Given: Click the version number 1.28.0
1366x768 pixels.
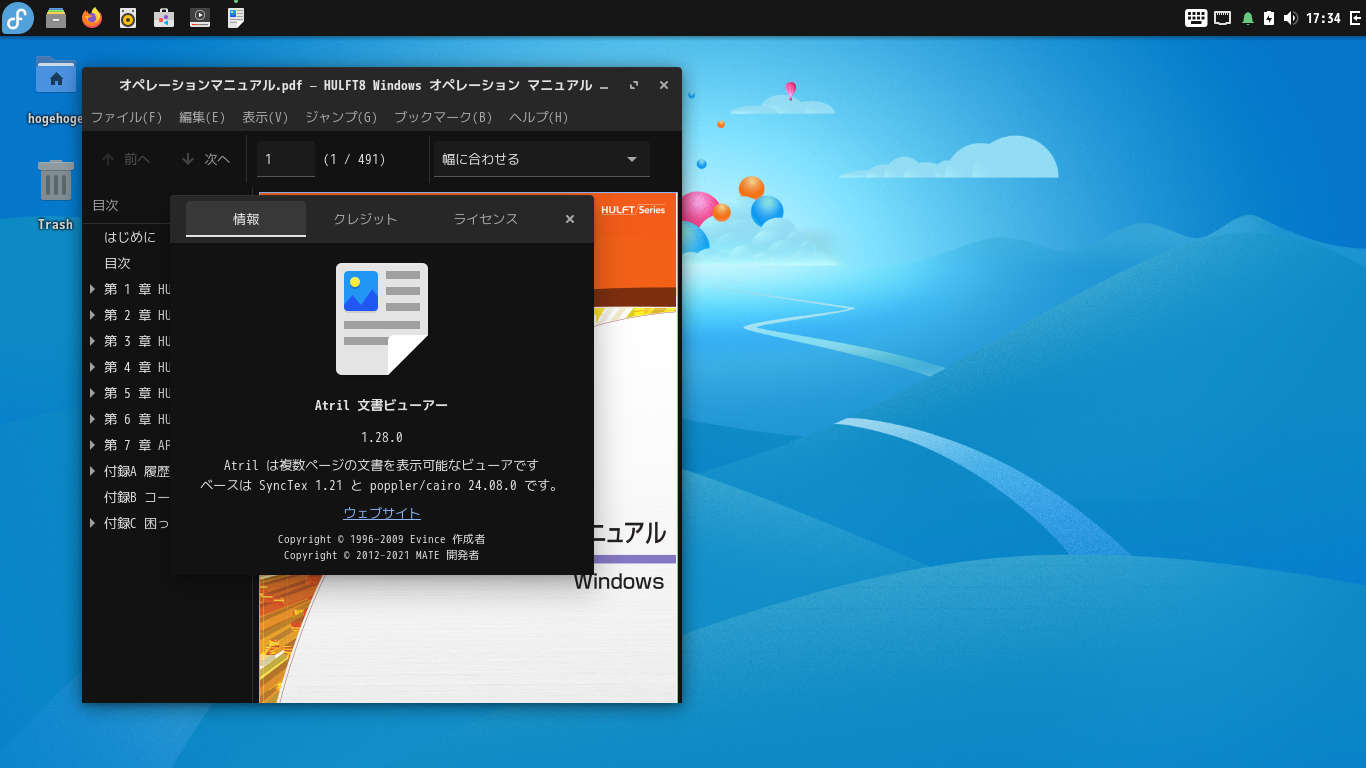Looking at the screenshot, I should (x=382, y=437).
